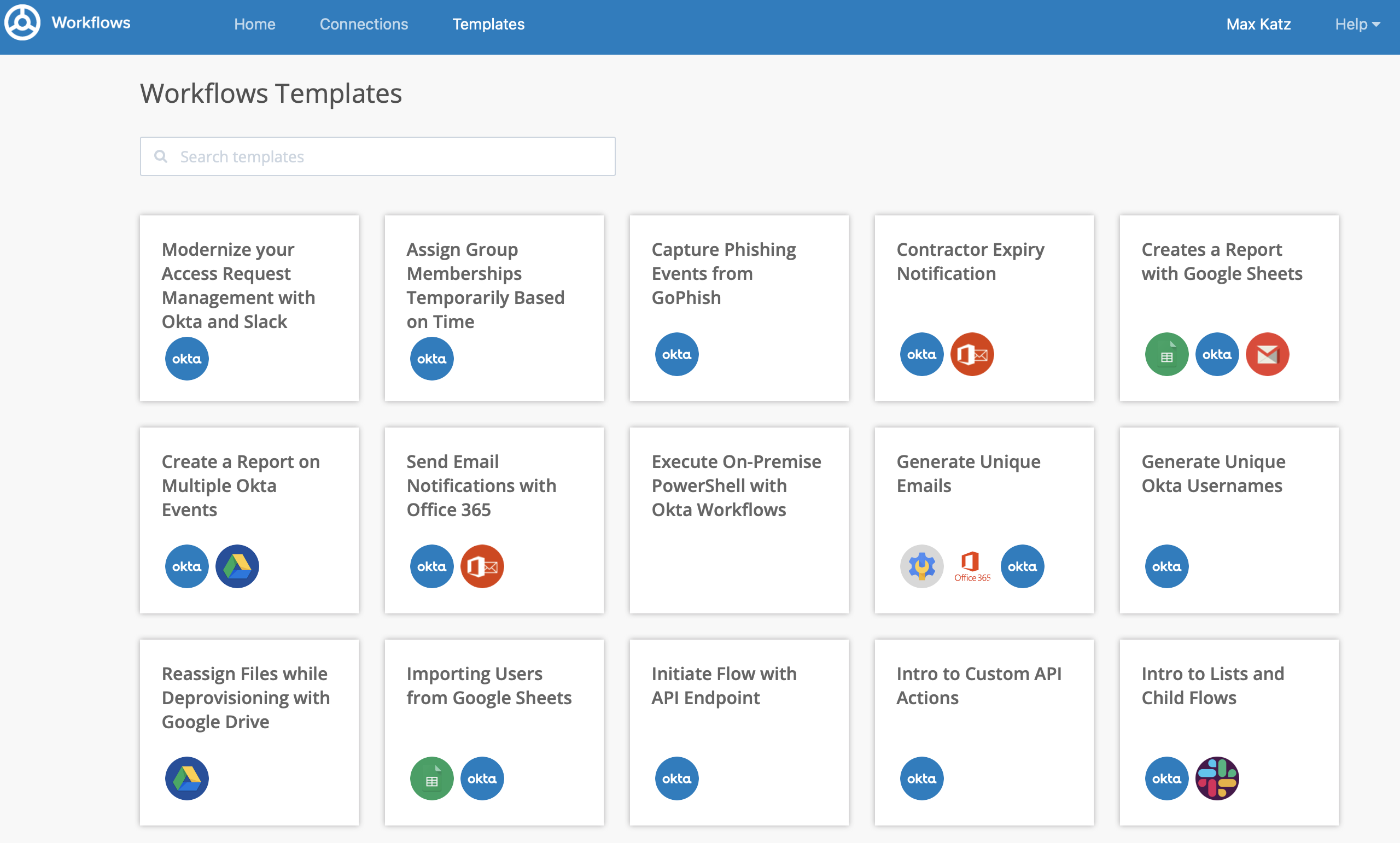Click the Google Sheets icon on Importing Users card
The image size is (1400, 843).
pos(431,778)
